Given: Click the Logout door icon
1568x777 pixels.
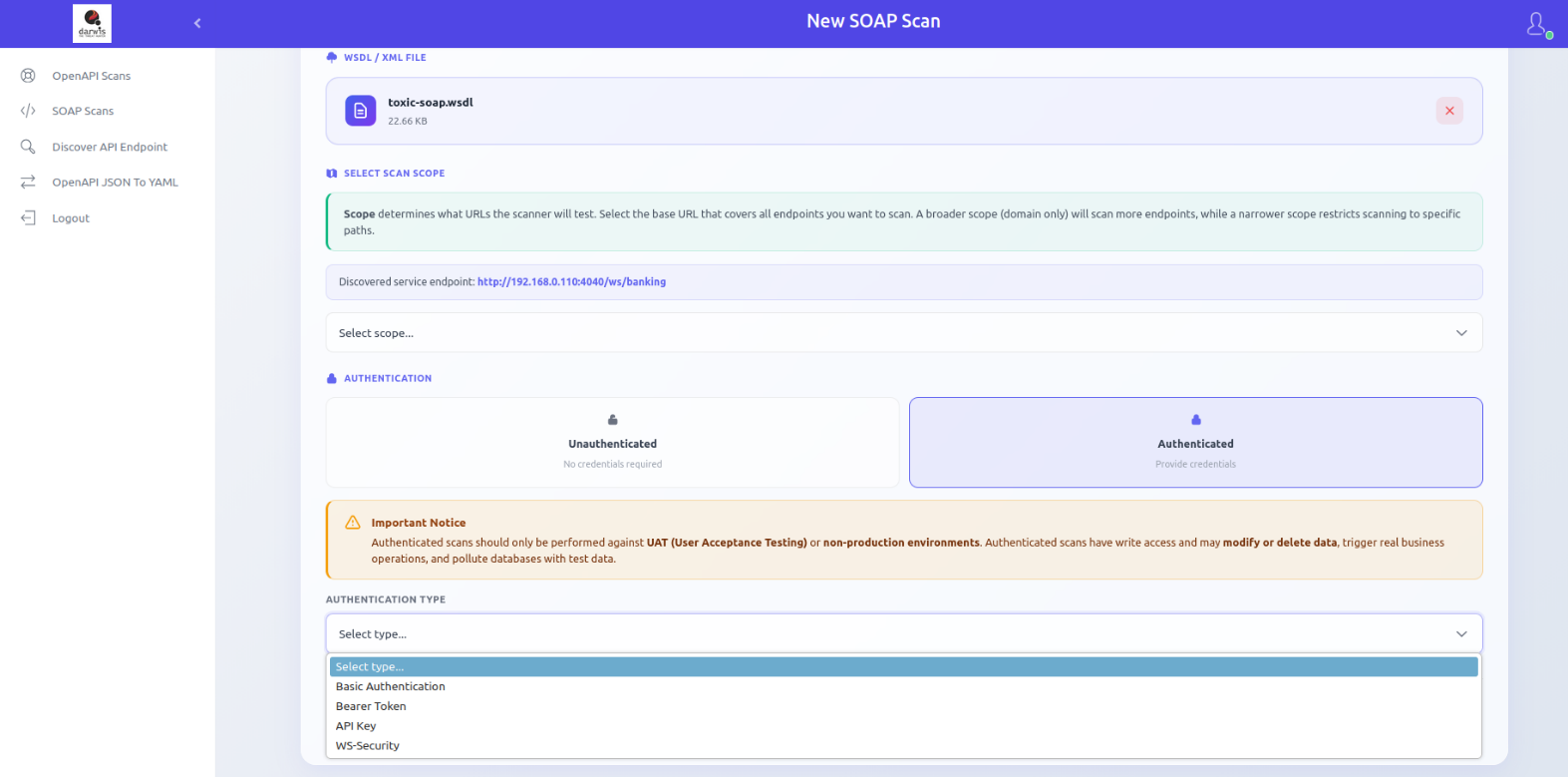Looking at the screenshot, I should pos(28,217).
